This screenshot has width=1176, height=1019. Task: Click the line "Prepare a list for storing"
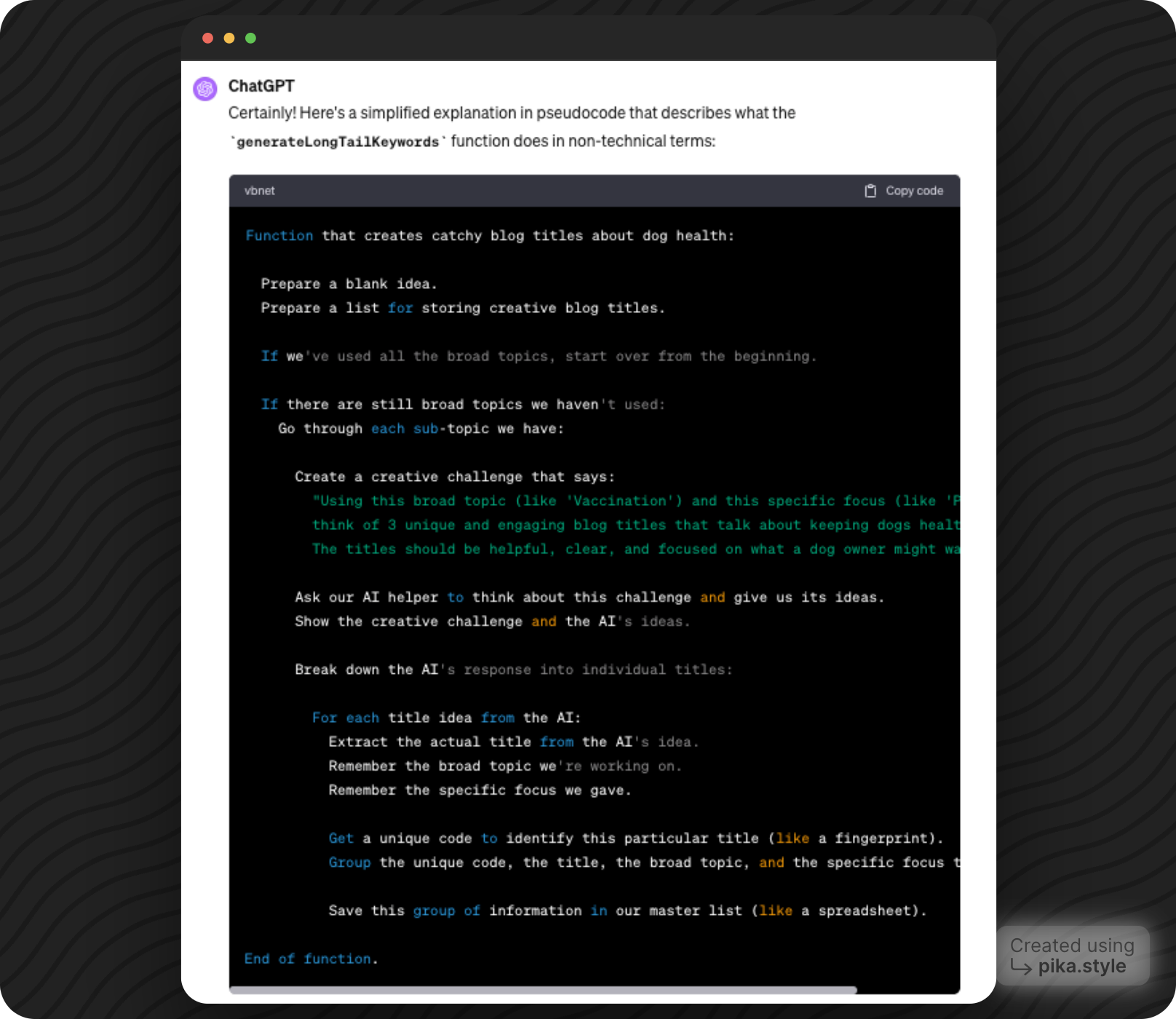tap(463, 308)
